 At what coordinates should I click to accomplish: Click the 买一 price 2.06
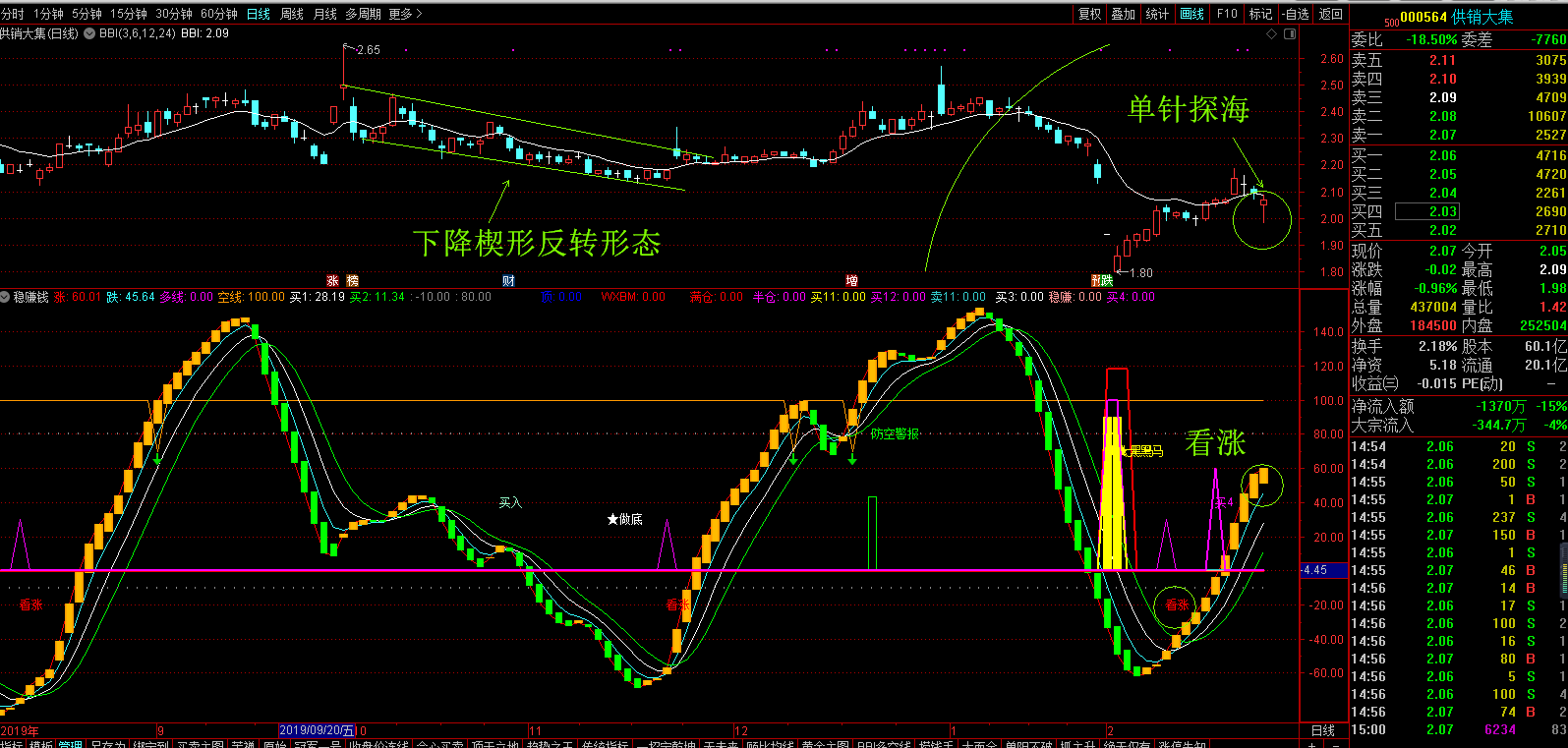coord(1442,155)
